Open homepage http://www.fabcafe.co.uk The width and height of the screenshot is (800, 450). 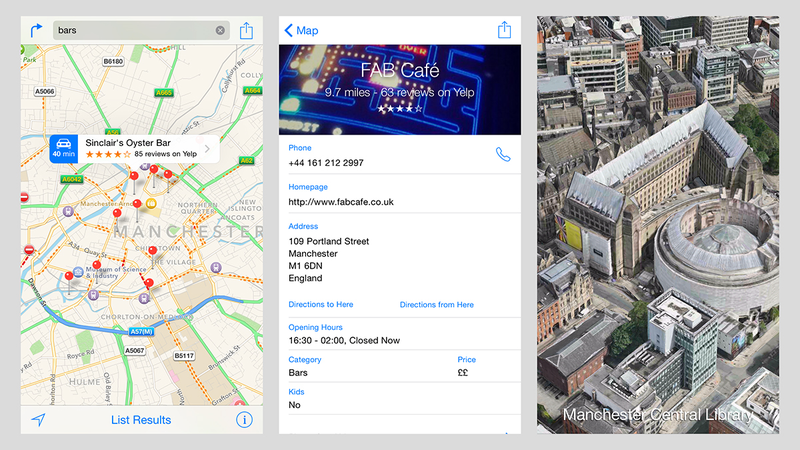pos(341,202)
